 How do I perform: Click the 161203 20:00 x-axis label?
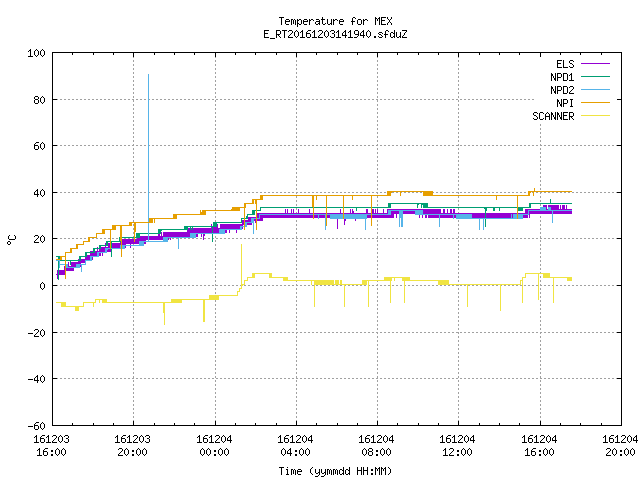tap(132, 446)
